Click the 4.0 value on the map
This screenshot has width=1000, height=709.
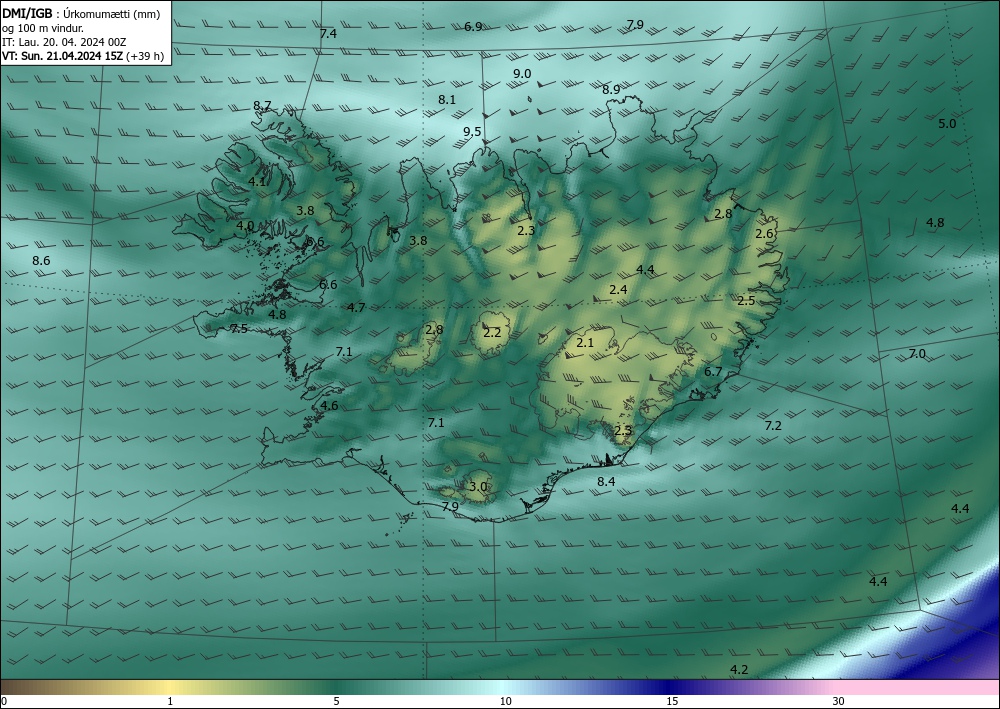click(245, 225)
